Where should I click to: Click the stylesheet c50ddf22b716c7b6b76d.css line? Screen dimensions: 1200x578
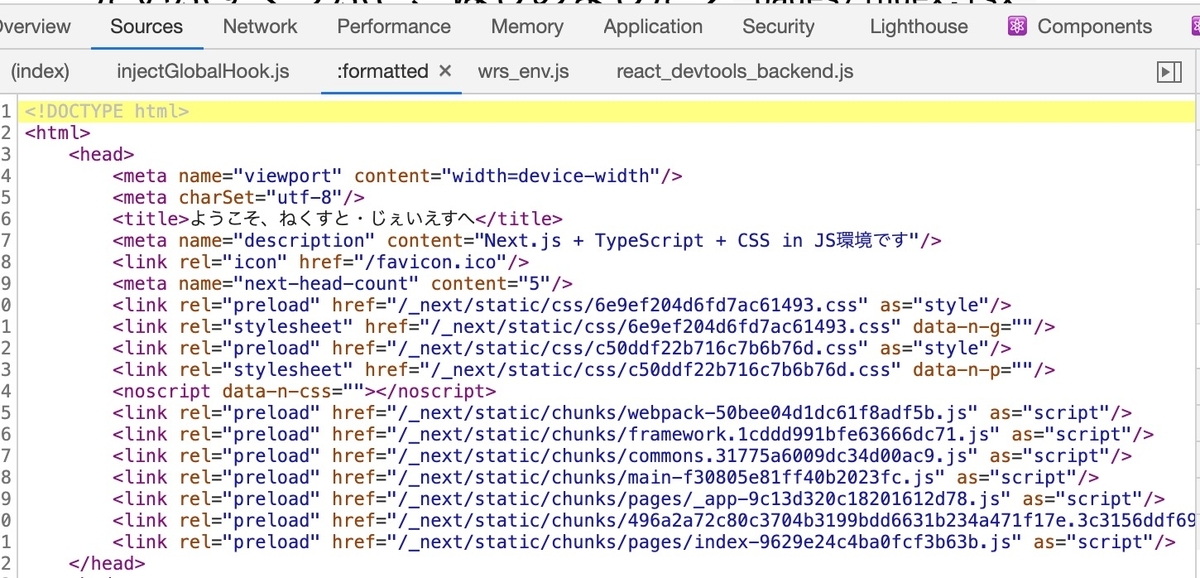(584, 370)
